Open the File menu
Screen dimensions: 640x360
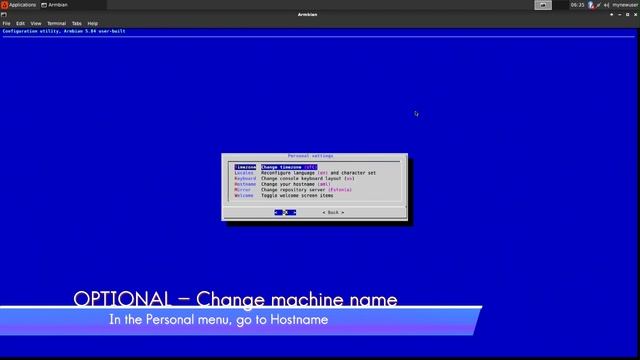coord(7,24)
